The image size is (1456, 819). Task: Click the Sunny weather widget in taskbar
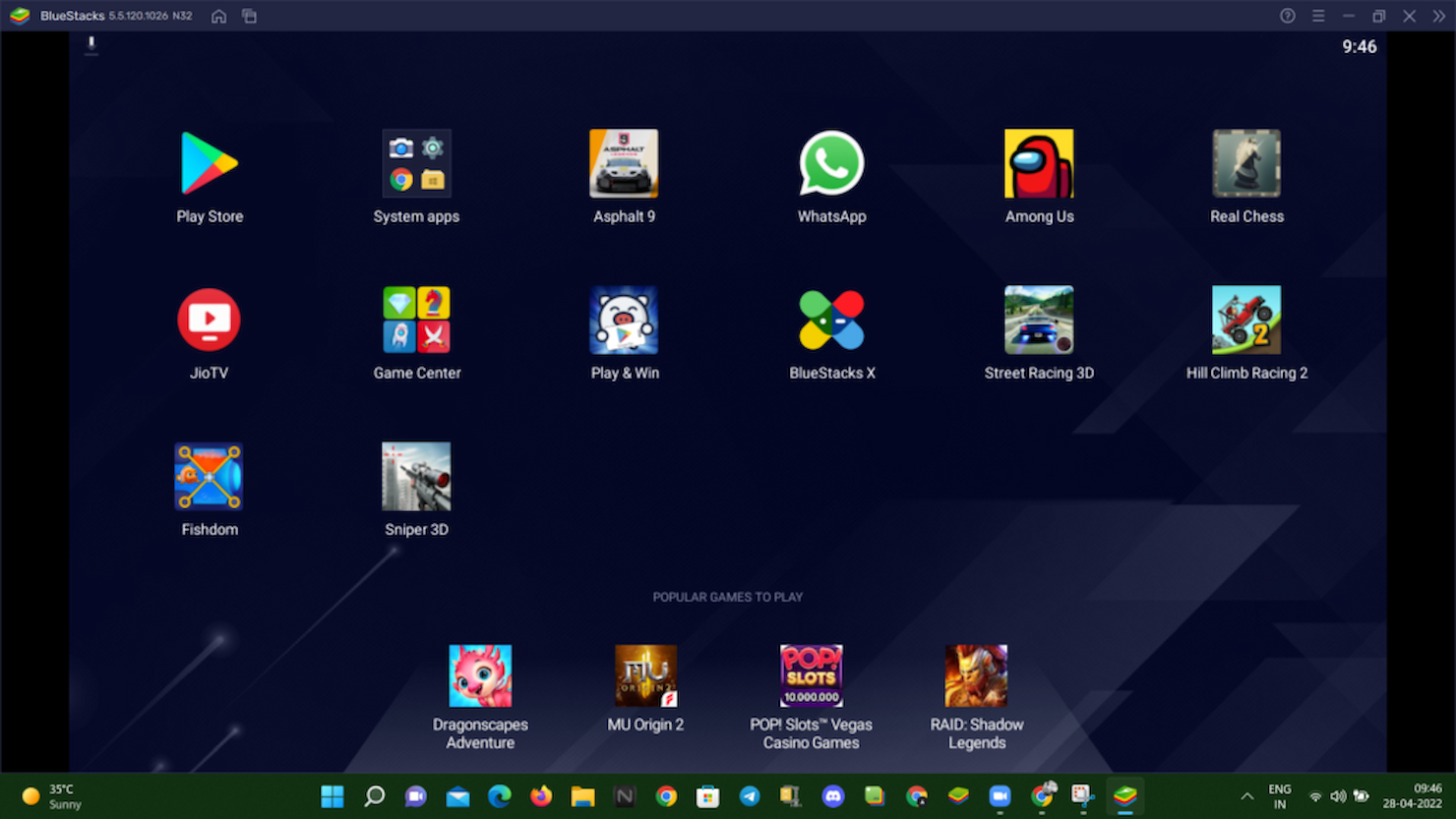[47, 795]
